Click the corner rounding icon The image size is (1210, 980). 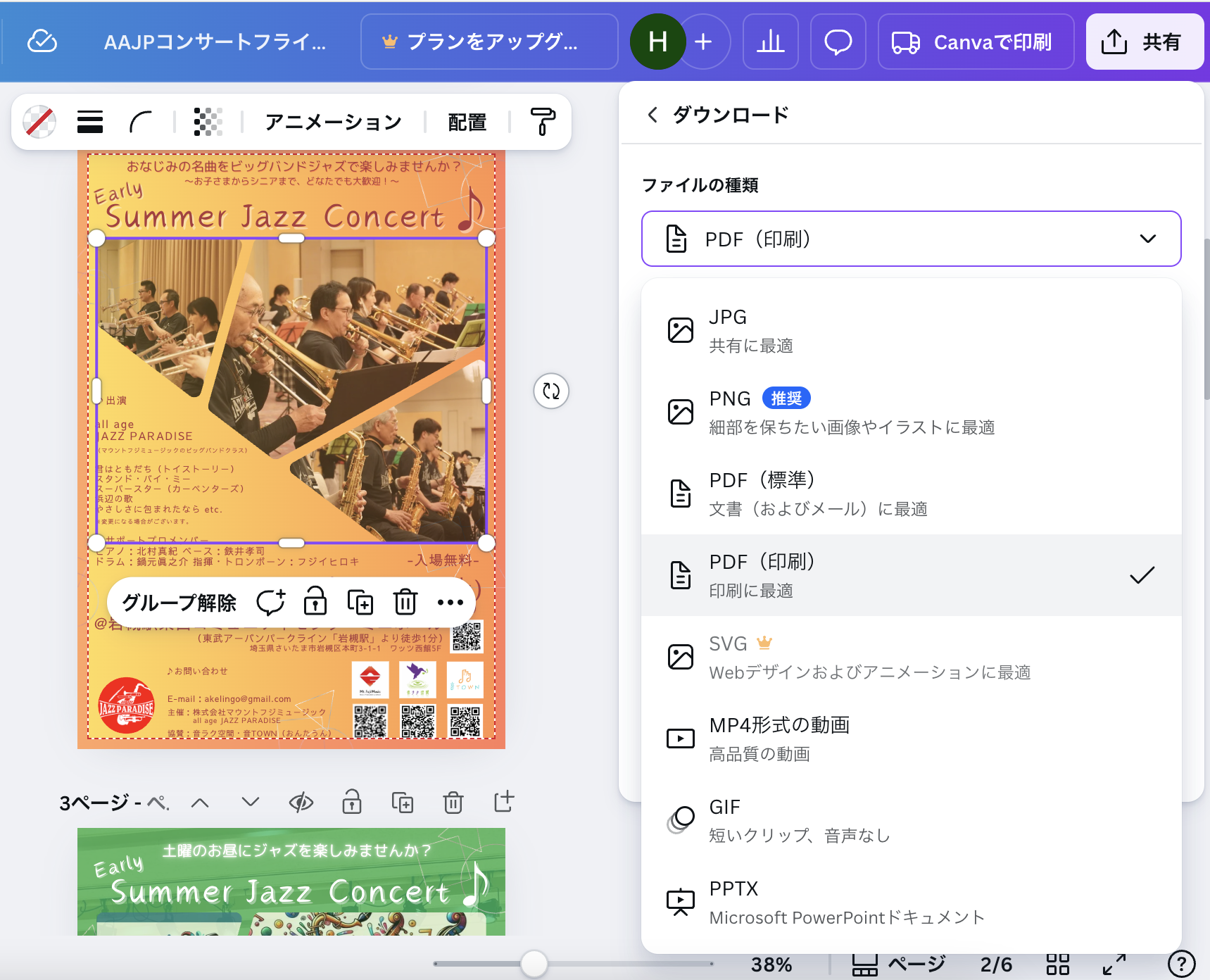[x=141, y=122]
